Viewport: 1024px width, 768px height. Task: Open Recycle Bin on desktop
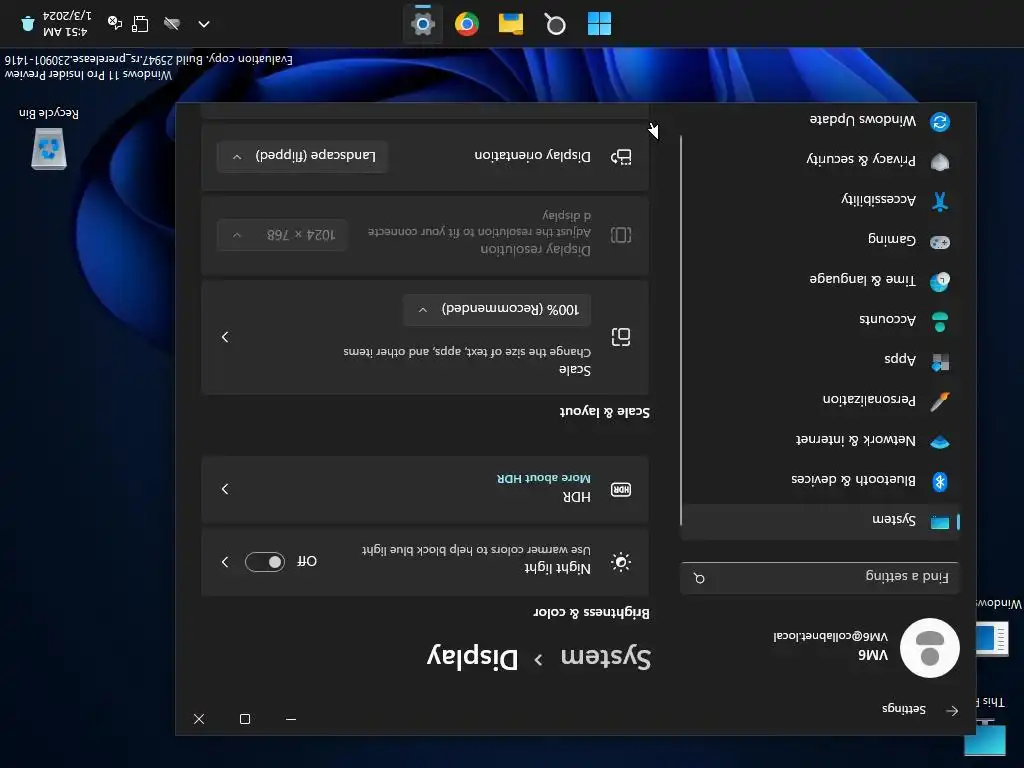[x=49, y=140]
